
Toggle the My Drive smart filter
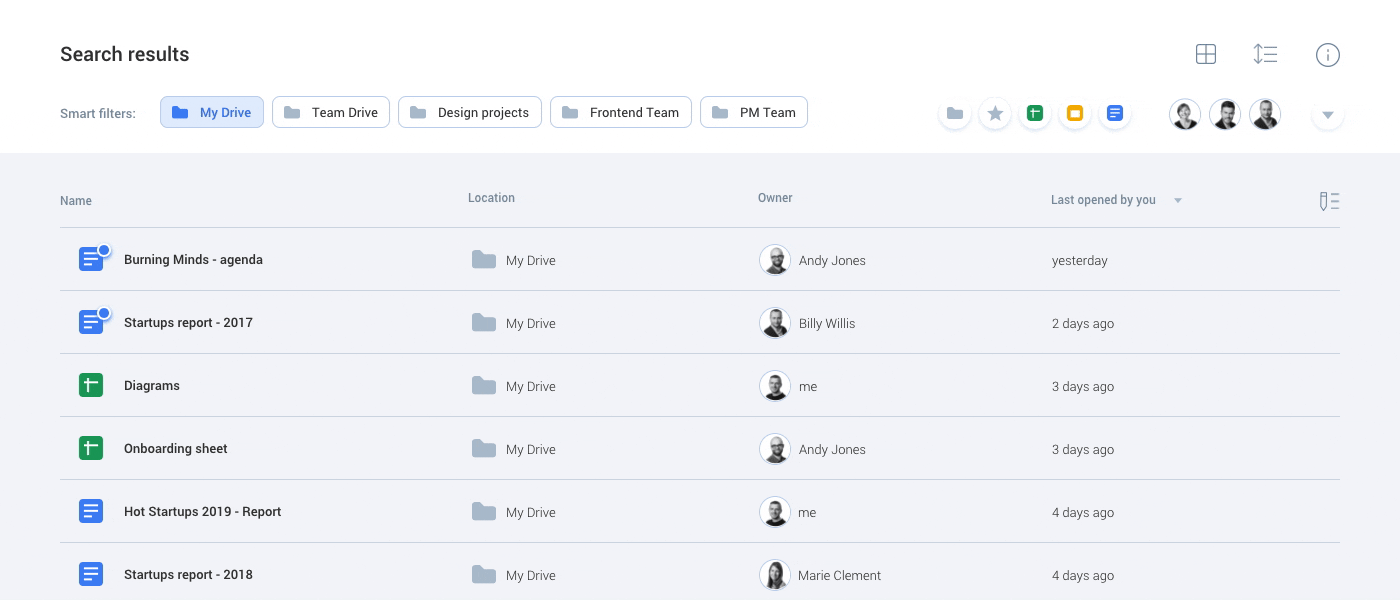point(212,113)
